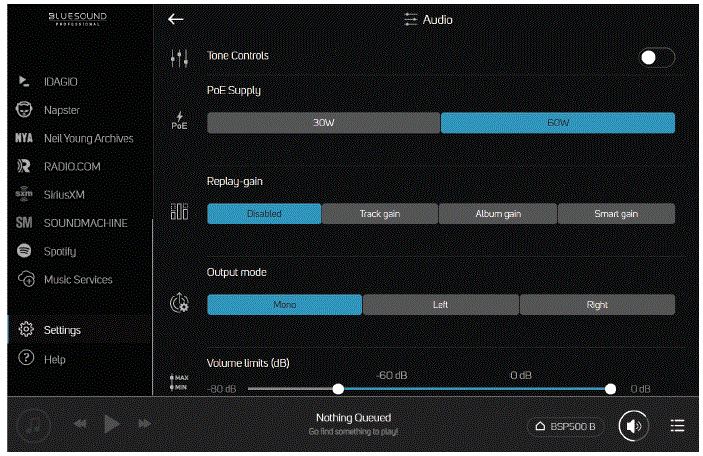Click the "Go find something to play!" text
Image resolution: width=703 pixels, height=456 pixels.
[x=353, y=431]
